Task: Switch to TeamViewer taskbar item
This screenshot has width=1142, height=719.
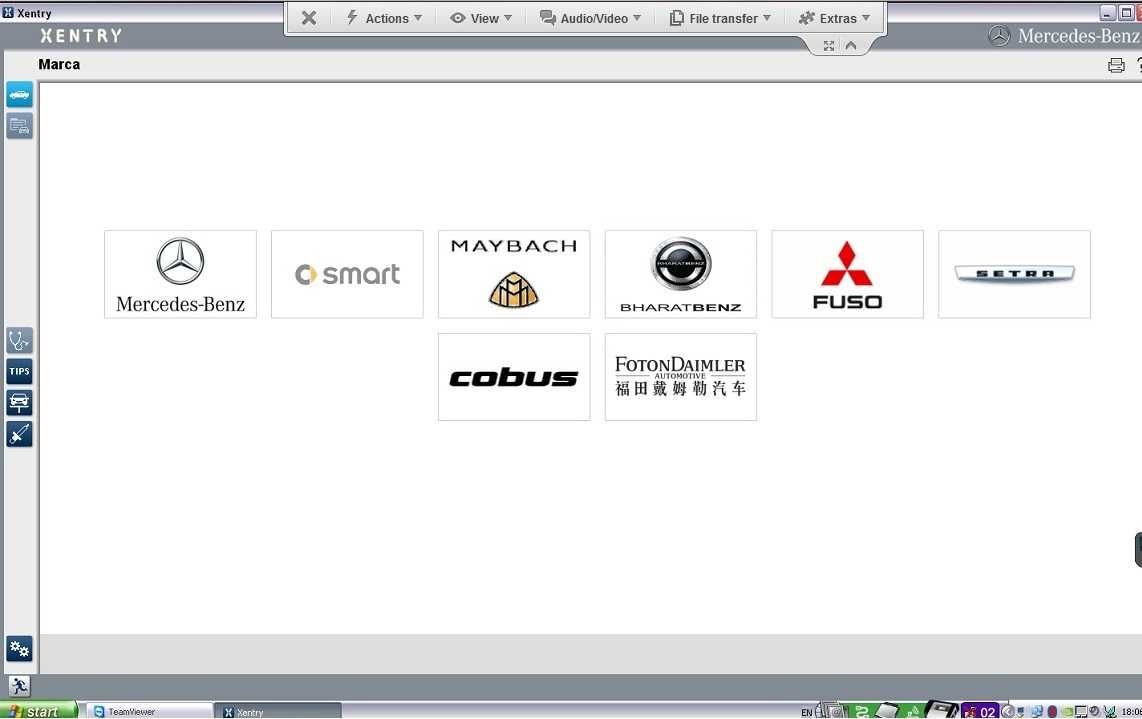Action: coord(149,712)
